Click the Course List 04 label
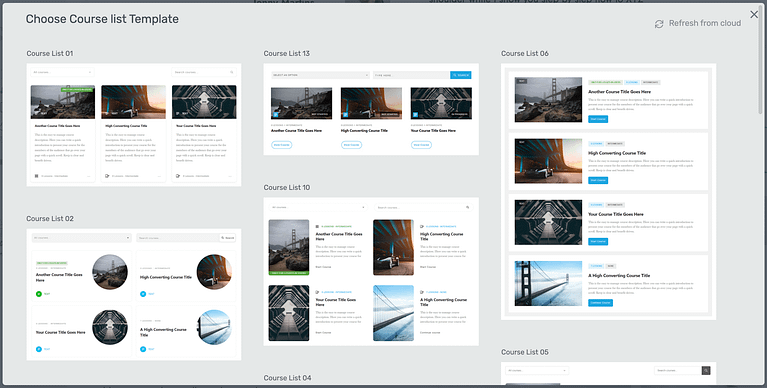The height and width of the screenshot is (388, 767). click(287, 378)
